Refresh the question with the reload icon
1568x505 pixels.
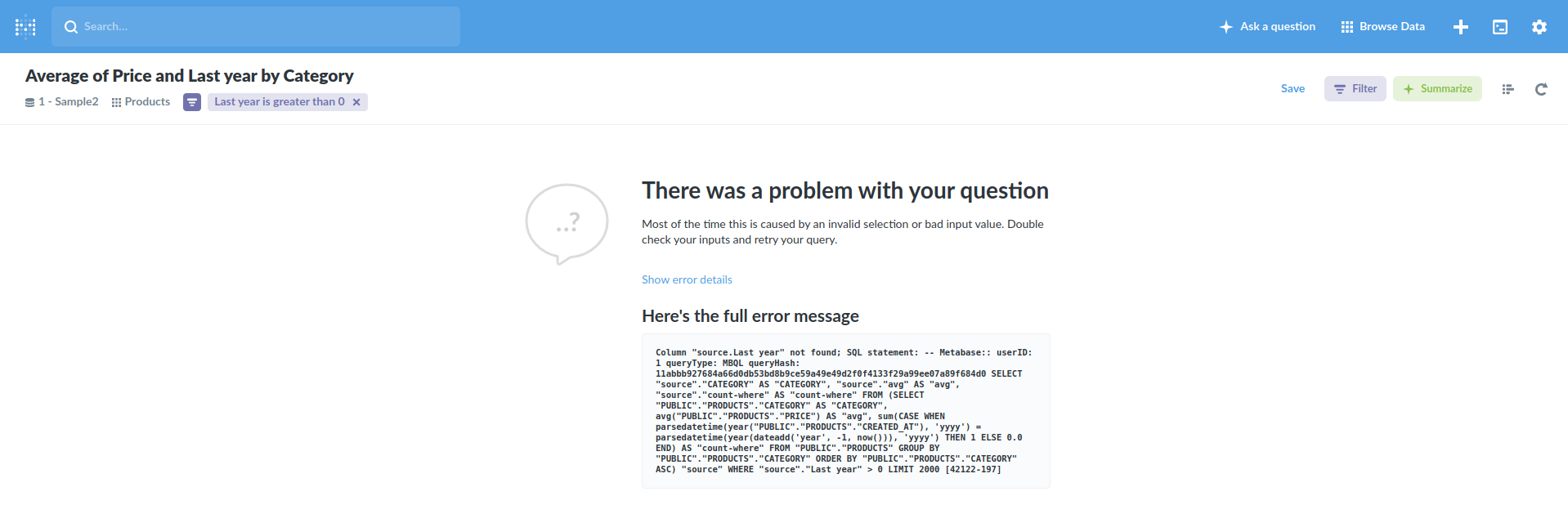click(x=1541, y=89)
